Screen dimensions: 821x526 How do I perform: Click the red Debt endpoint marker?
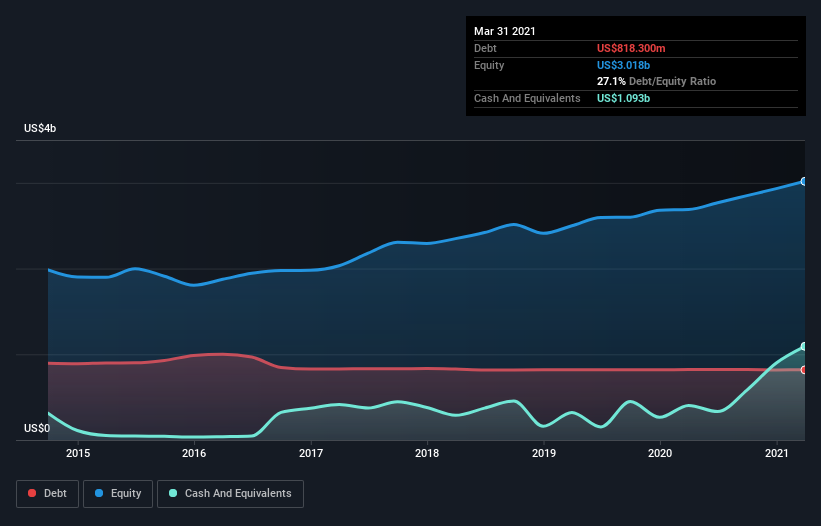(x=804, y=370)
